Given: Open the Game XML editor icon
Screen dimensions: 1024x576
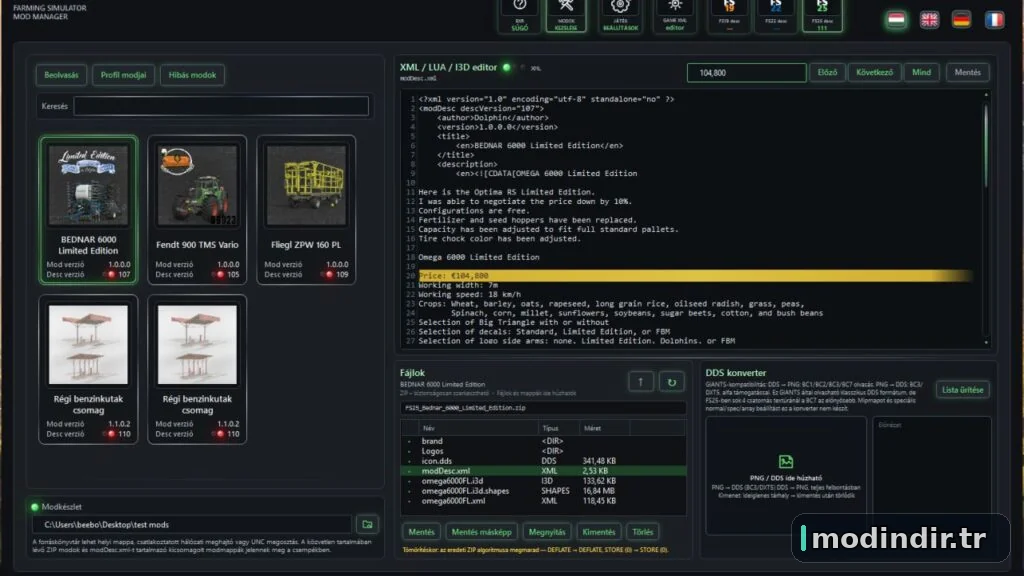Looking at the screenshot, I should pyautogui.click(x=675, y=14).
